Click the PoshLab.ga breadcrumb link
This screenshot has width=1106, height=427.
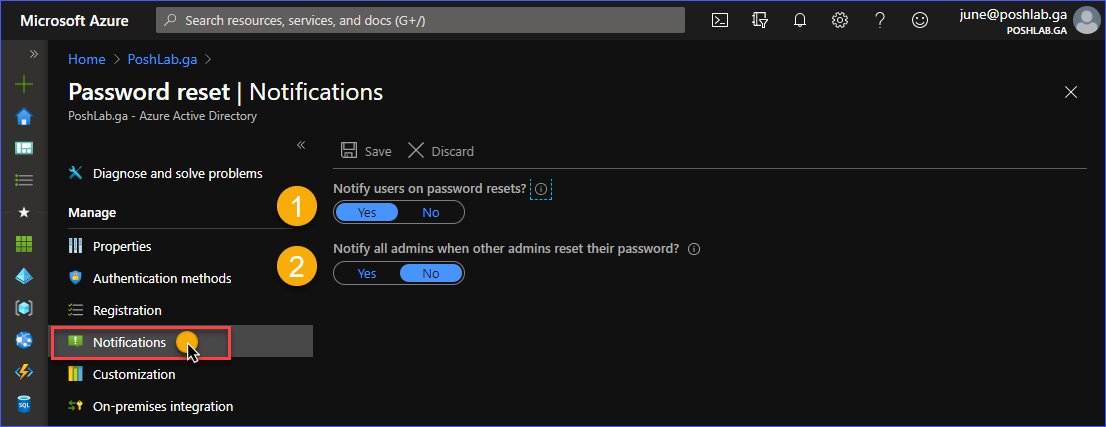click(162, 59)
